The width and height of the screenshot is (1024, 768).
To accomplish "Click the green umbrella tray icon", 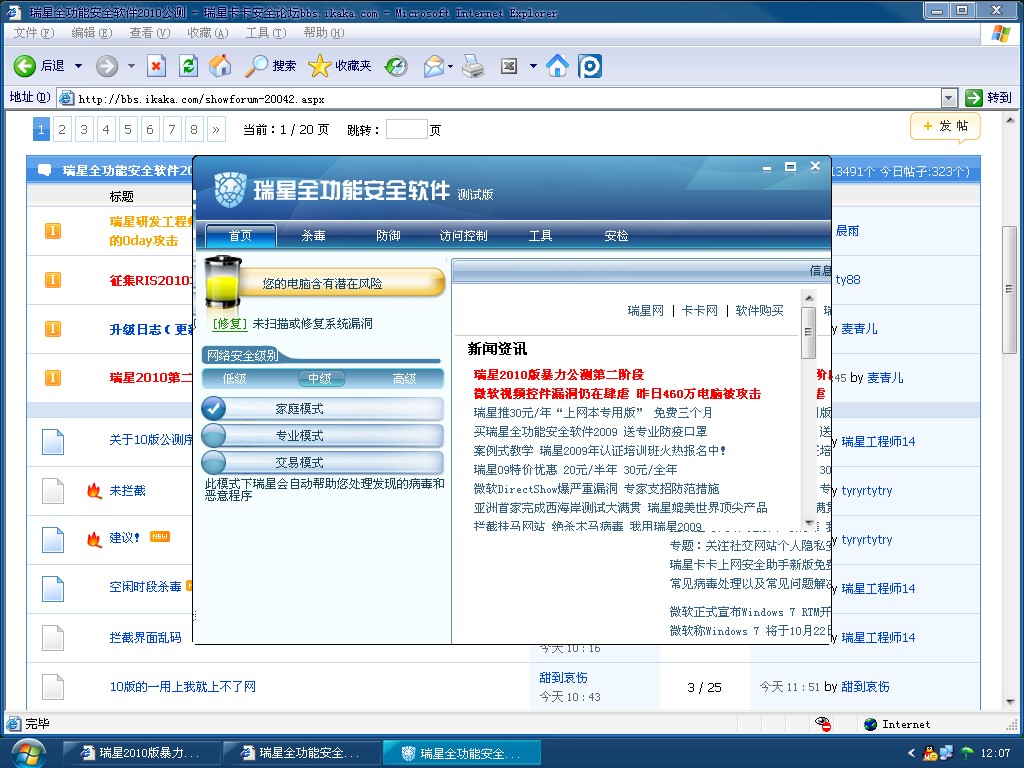I will click(967, 753).
